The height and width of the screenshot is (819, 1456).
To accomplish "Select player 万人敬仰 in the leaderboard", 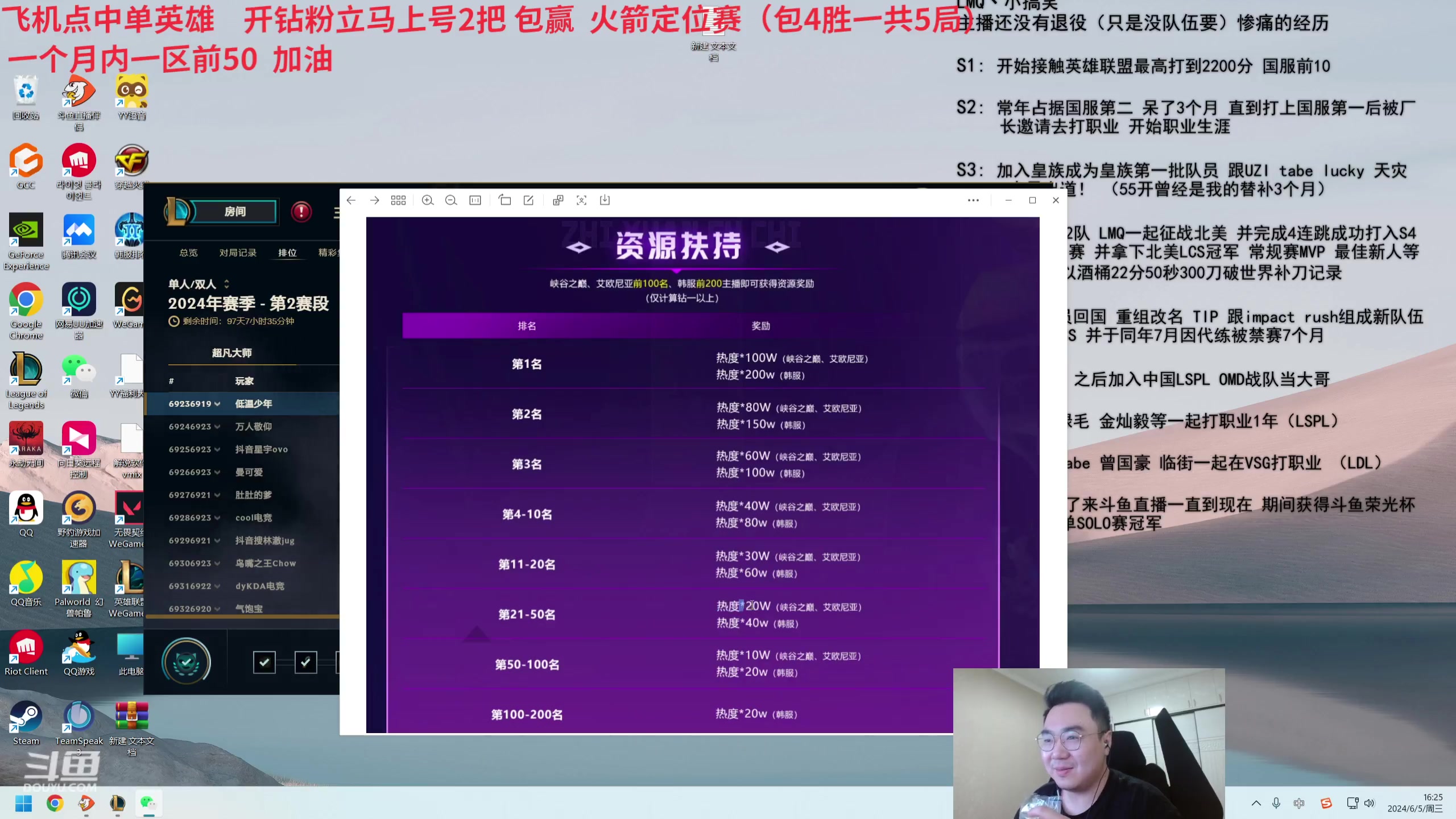I will coord(254,427).
